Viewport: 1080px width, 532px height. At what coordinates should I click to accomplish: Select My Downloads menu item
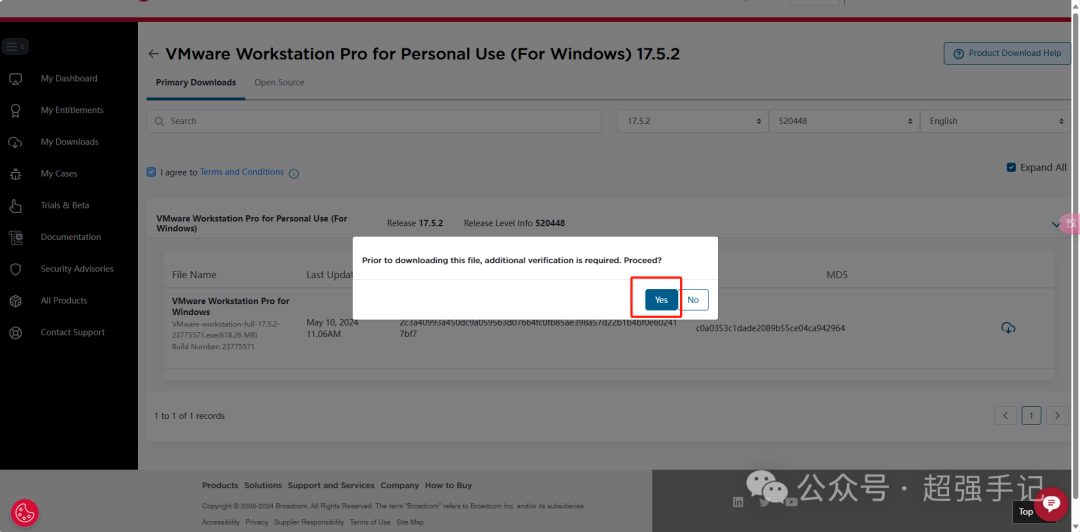click(69, 142)
